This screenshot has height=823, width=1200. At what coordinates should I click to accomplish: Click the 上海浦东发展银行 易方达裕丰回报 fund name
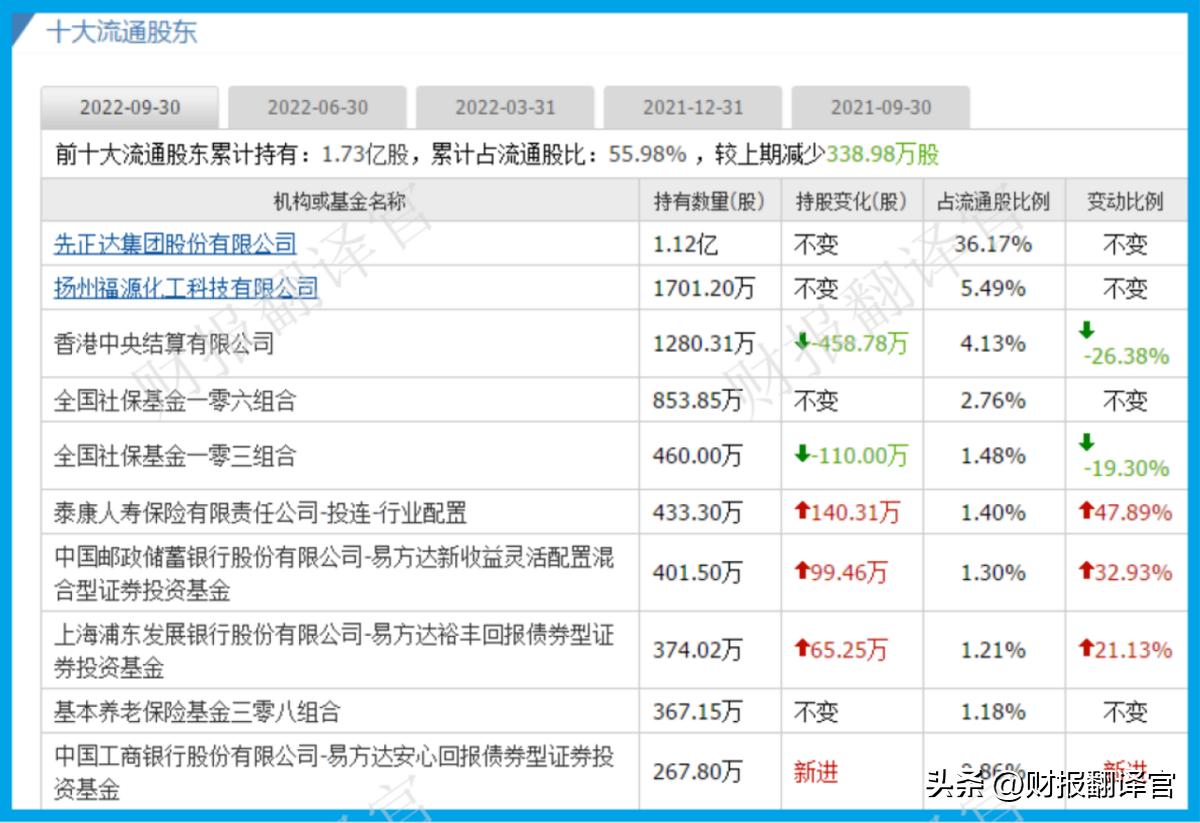(334, 650)
